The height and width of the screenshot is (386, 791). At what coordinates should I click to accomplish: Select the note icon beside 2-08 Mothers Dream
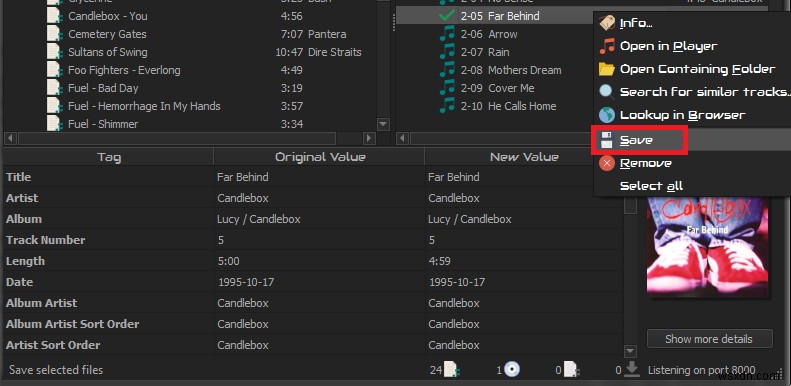tap(447, 70)
